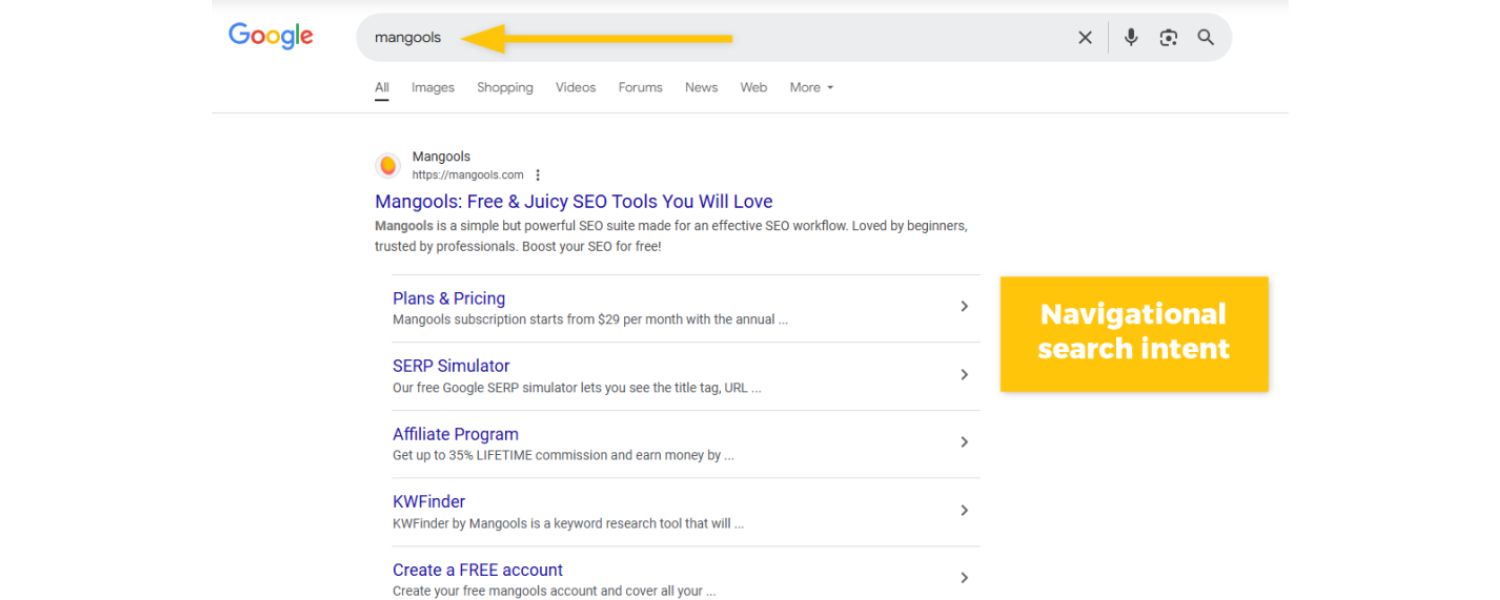Open the Mangools SEO Tools result link
Image resolution: width=1500 pixels, height=600 pixels.
pyautogui.click(x=573, y=201)
